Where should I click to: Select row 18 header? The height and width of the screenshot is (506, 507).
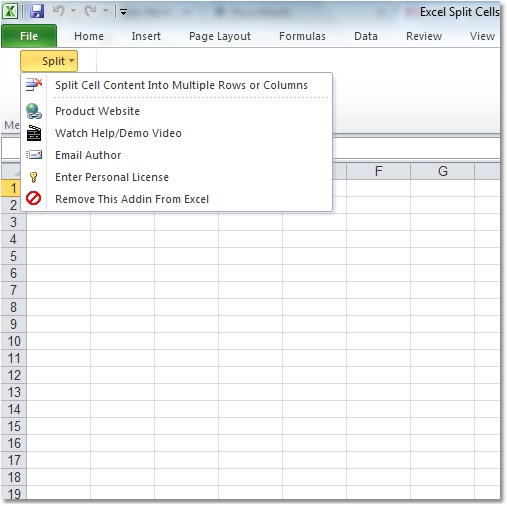click(13, 477)
